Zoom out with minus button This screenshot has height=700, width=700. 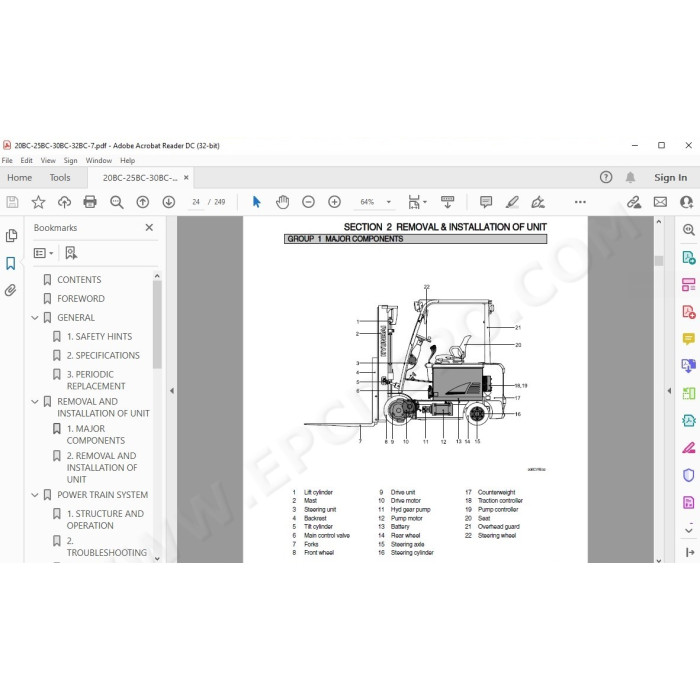click(308, 202)
